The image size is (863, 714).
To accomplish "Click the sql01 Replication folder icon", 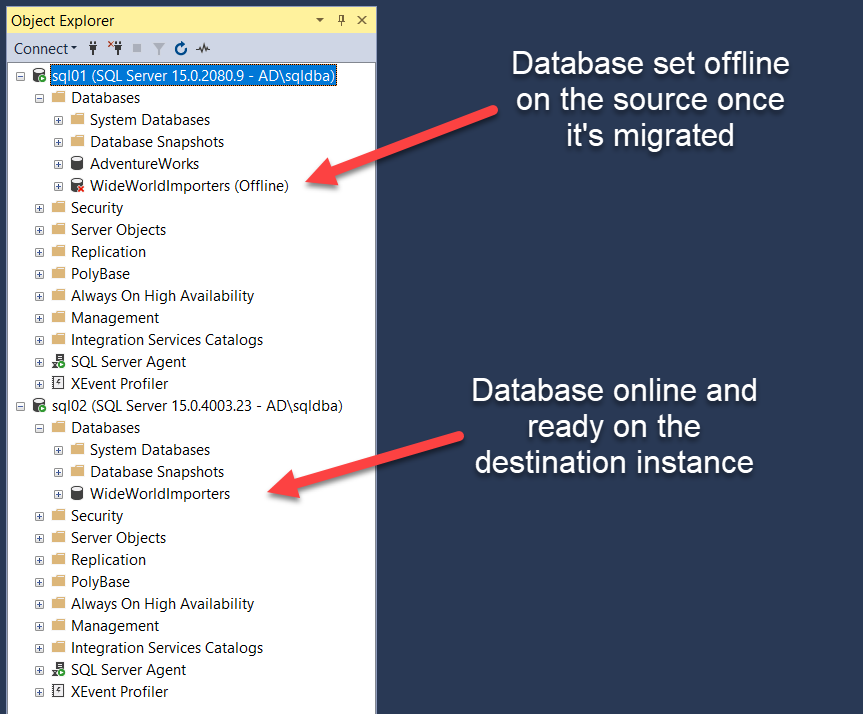I will coord(58,251).
